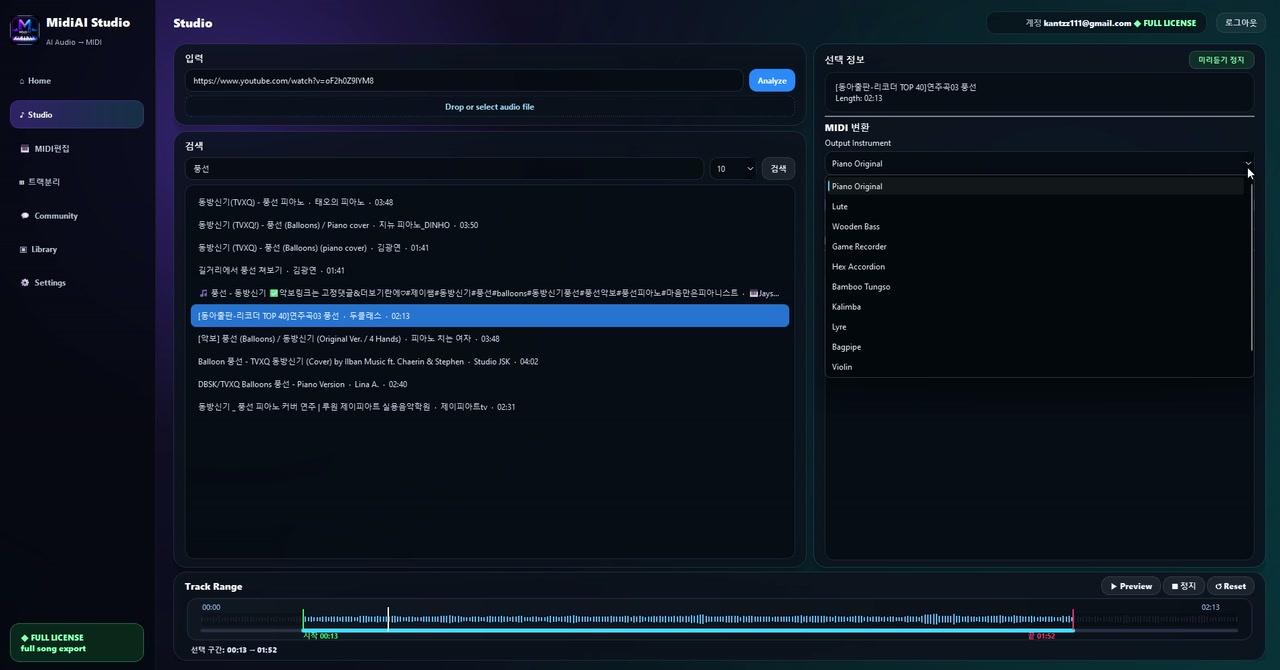
Task: Choose Game Recorder instrument option
Action: pyautogui.click(x=1035, y=246)
